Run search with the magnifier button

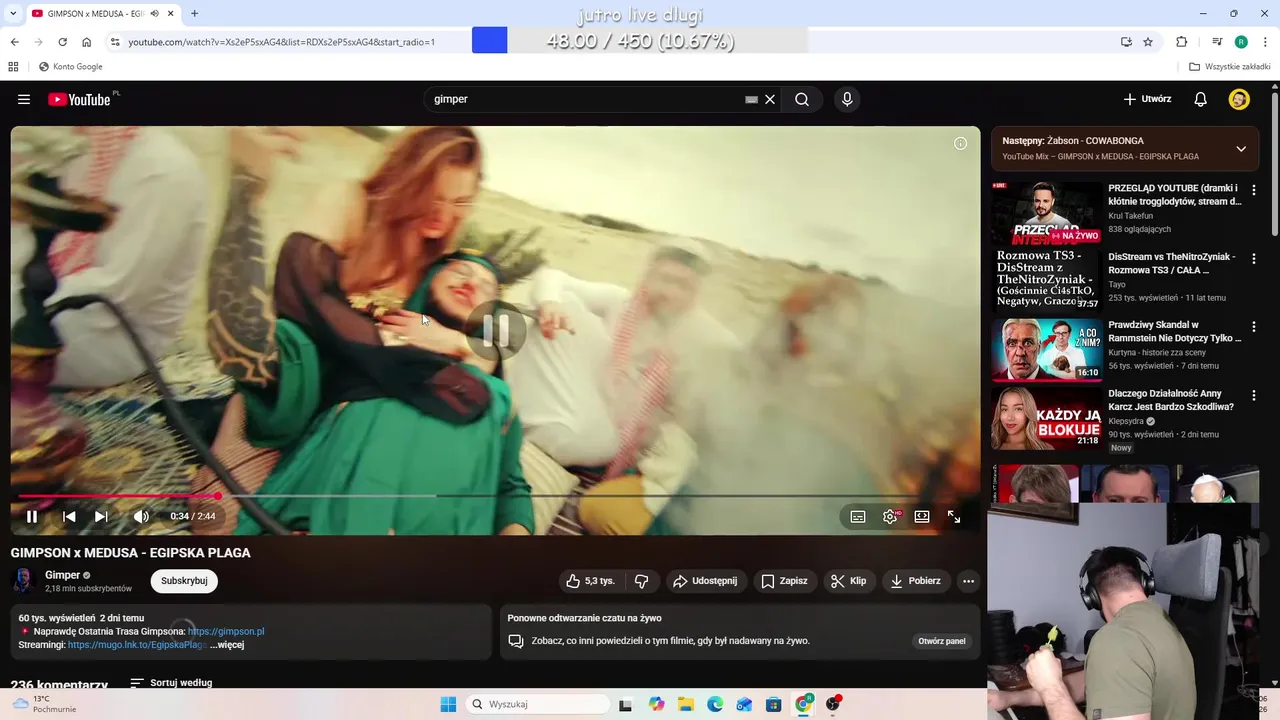tap(802, 99)
